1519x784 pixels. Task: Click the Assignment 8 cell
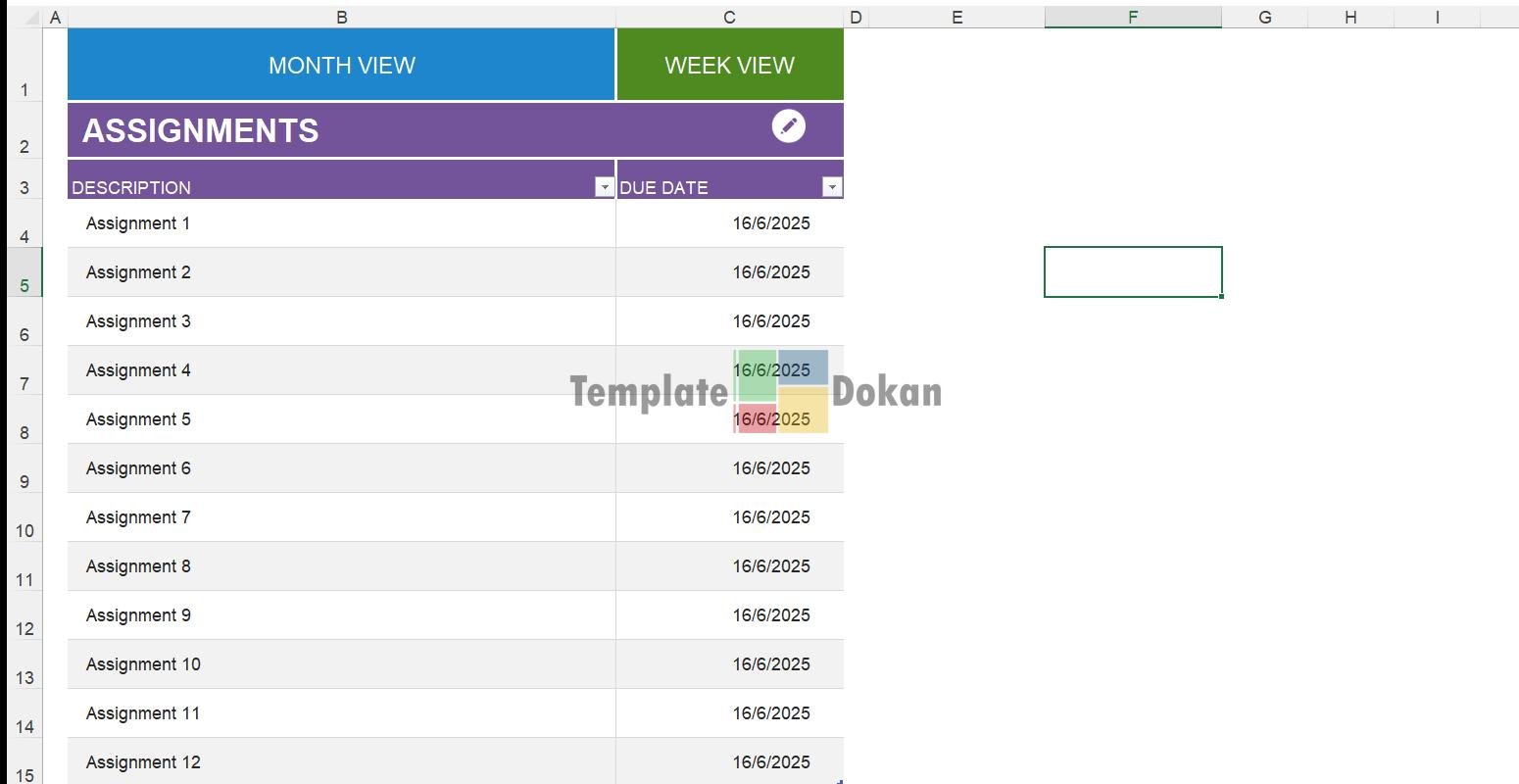pos(341,566)
